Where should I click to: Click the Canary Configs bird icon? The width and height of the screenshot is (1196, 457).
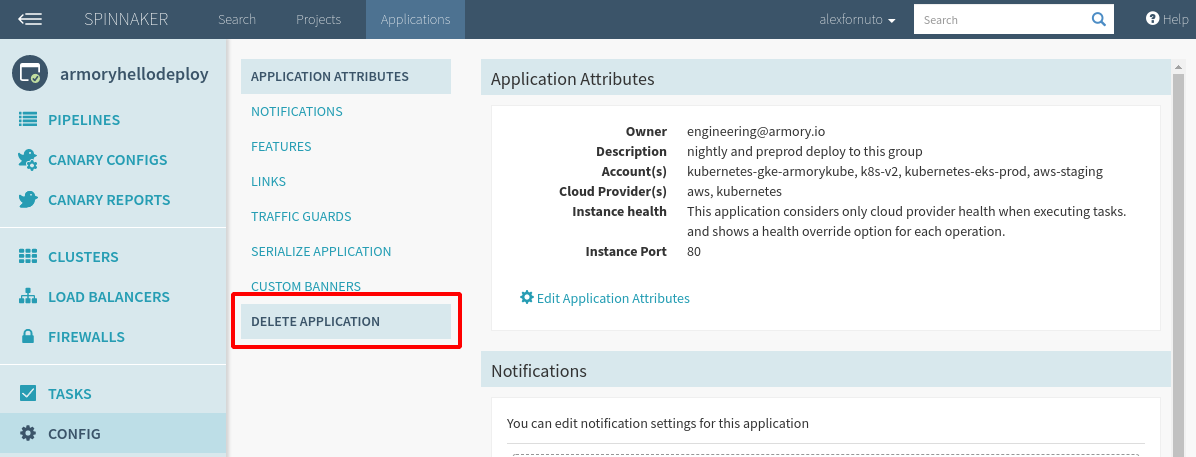(28, 160)
